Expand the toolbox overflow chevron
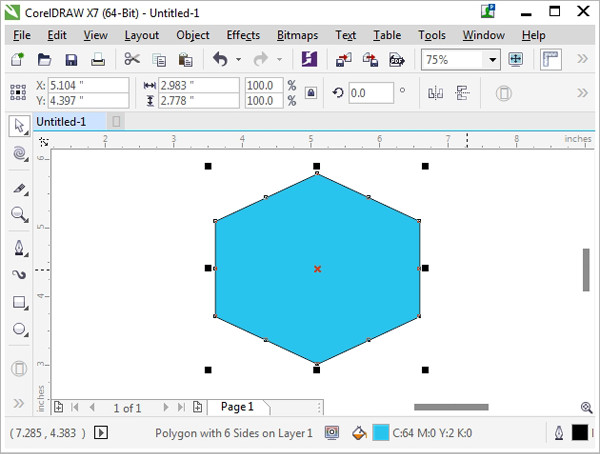600x454 pixels. coord(18,403)
